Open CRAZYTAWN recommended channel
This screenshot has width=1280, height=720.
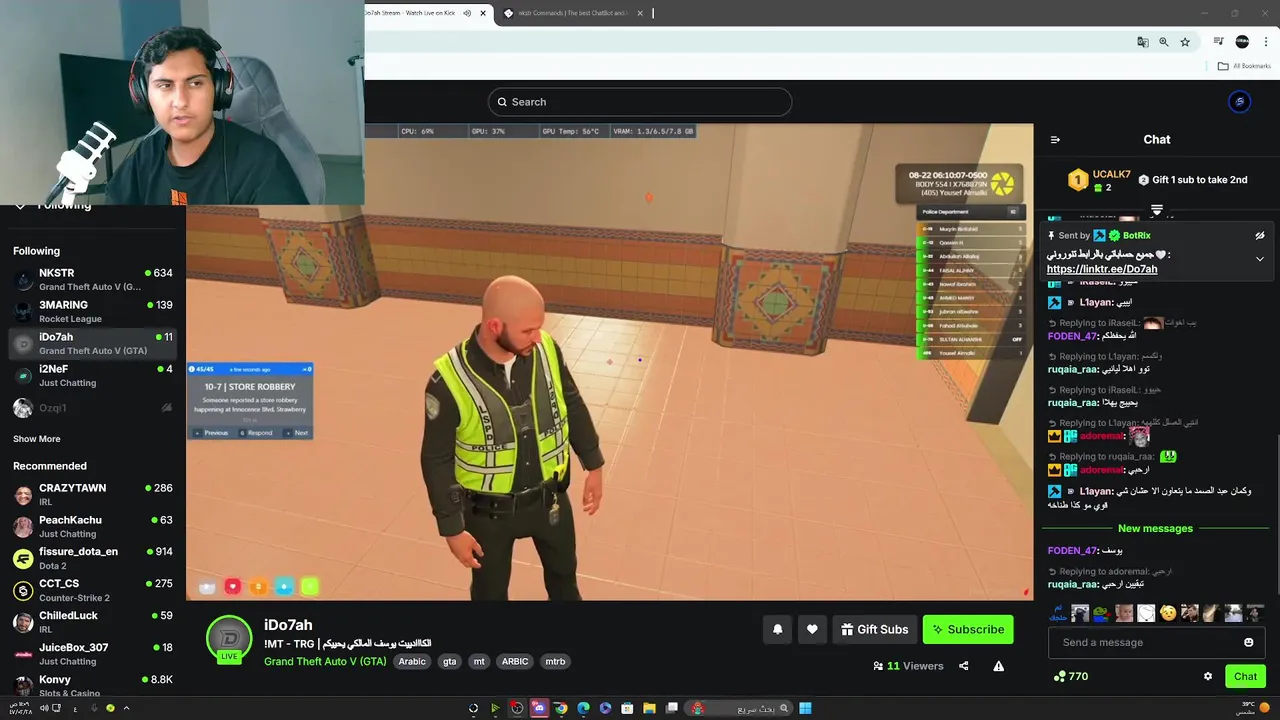93,495
